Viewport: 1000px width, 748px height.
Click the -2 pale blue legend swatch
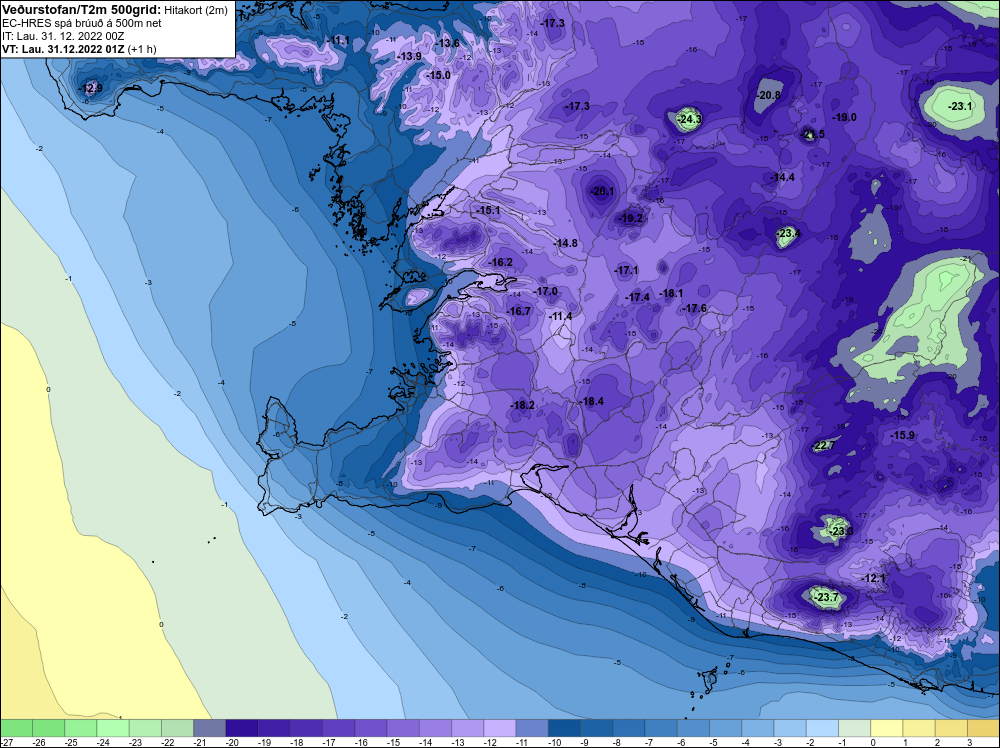(x=823, y=728)
